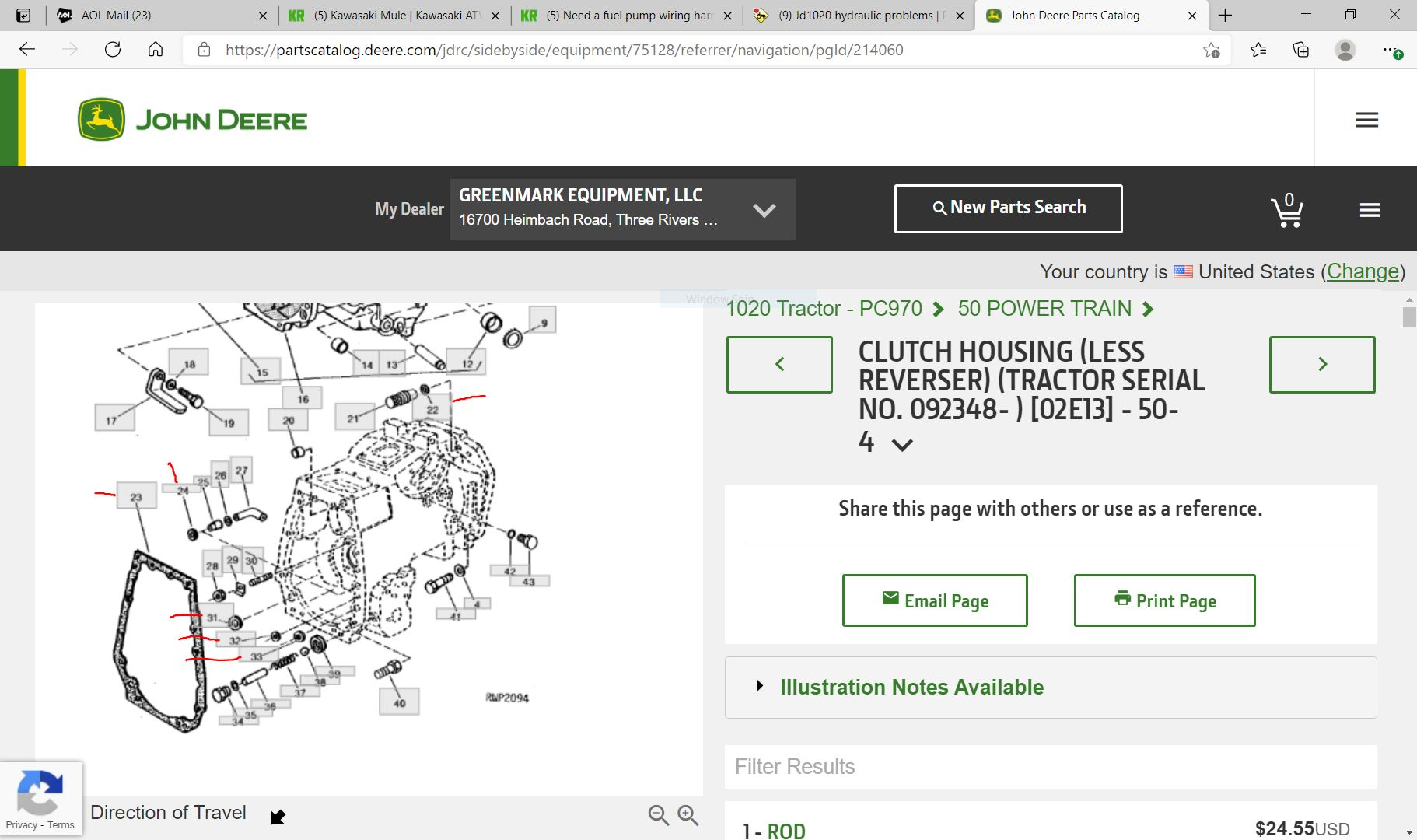This screenshot has height=840, width=1417.
Task: Open 1020 Tractor - PC970 breadcrumb
Action: tap(824, 309)
